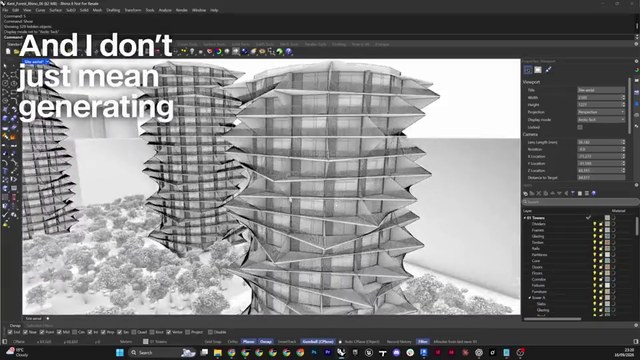Click the Height field stepper arrows
The height and width of the screenshot is (360, 640).
(623, 105)
